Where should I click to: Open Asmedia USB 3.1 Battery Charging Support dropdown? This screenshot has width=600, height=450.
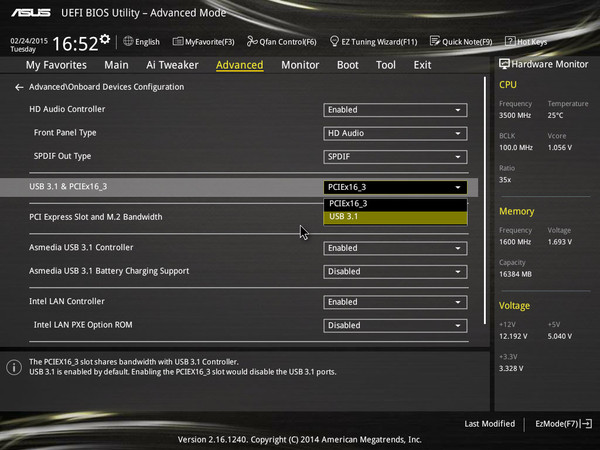click(x=395, y=271)
